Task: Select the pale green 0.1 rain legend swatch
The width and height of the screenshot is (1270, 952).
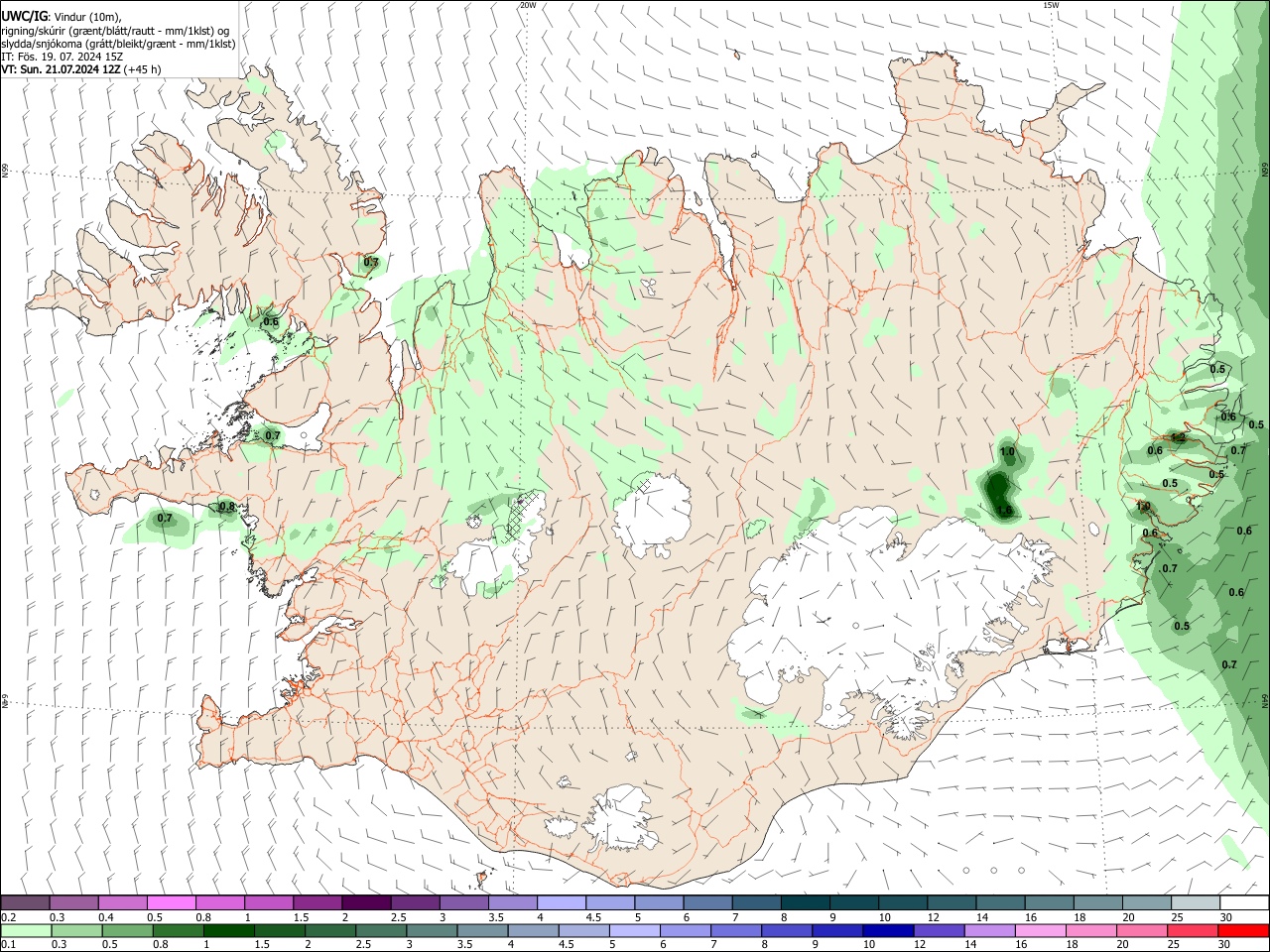Action: 25,930
